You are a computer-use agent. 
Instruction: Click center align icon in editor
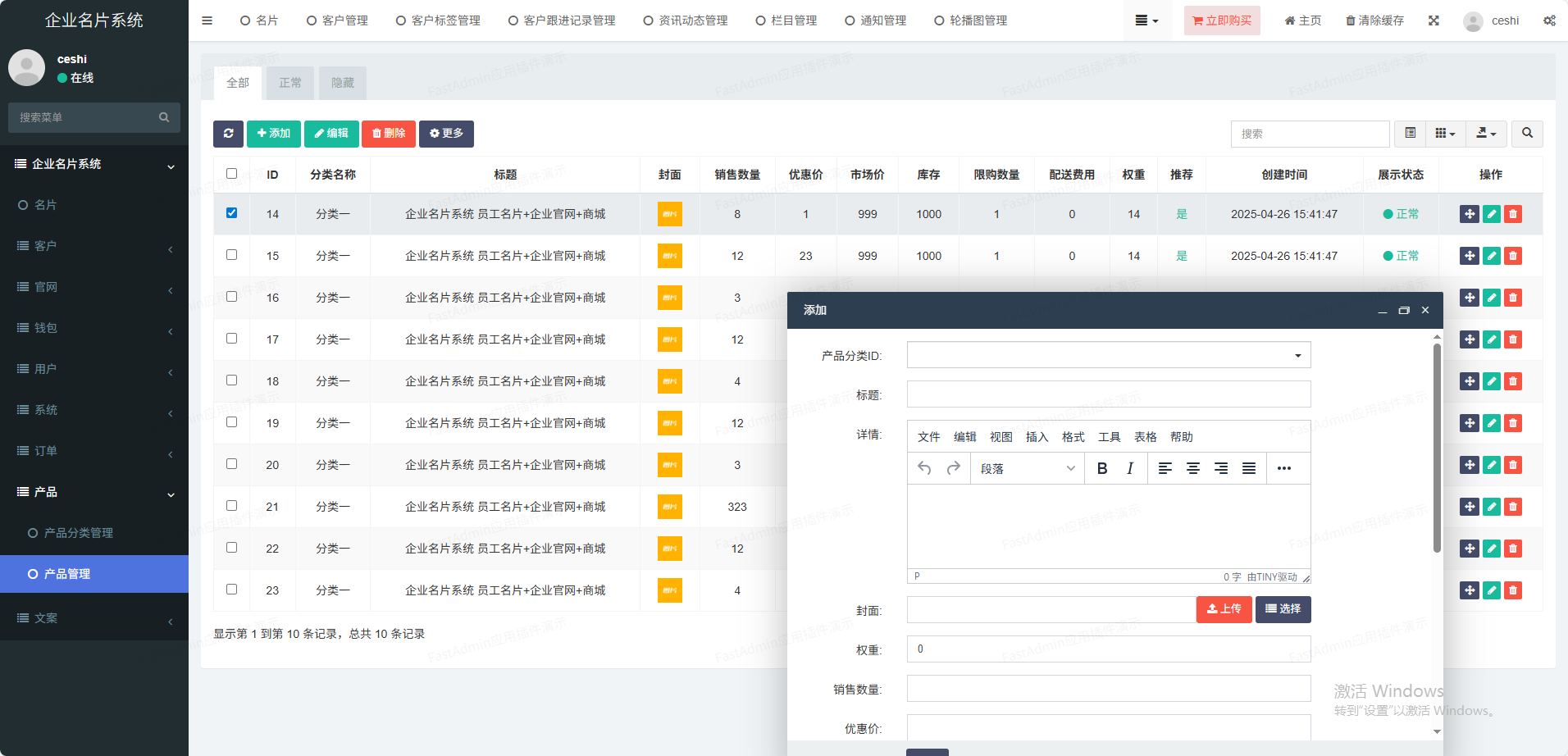[x=1193, y=468]
